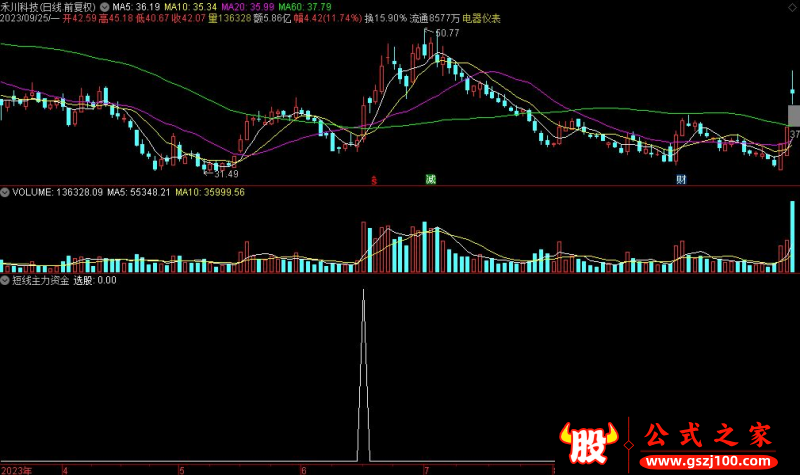Click the VOLUME panel circle icon
800x475 pixels.
click(x=6, y=191)
